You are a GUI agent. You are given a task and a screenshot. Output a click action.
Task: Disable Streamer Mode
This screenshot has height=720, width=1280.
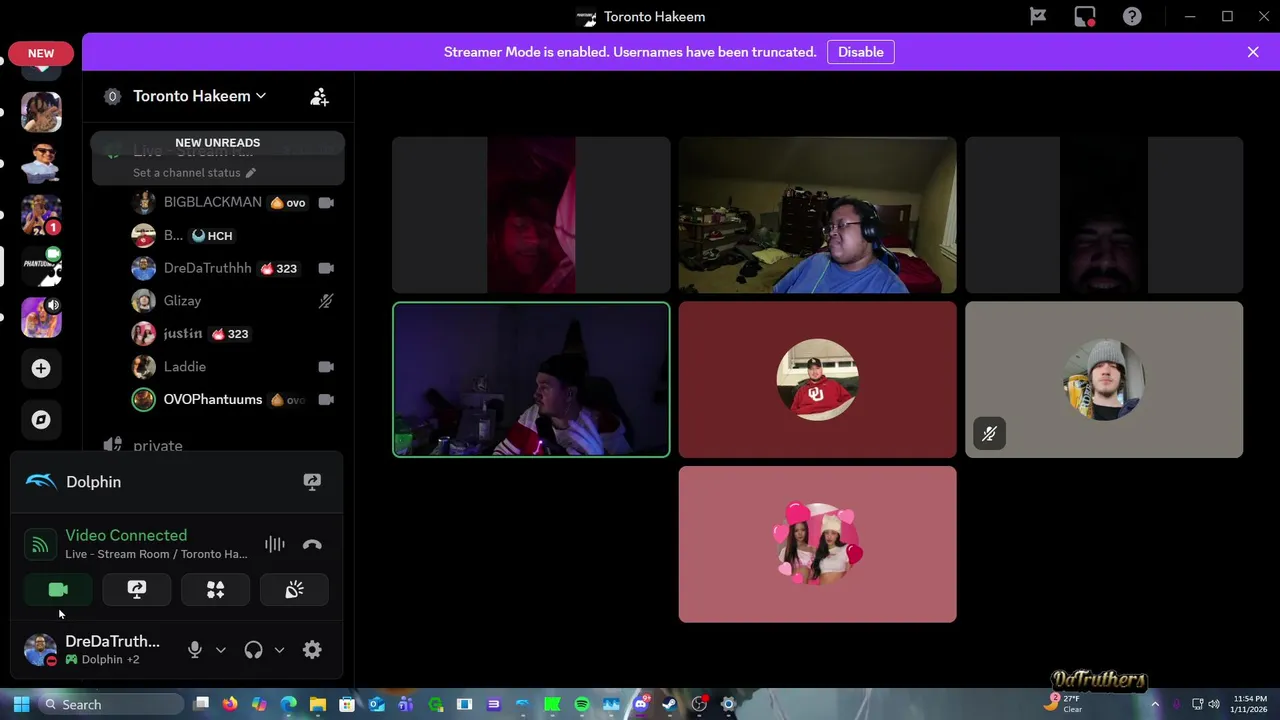pos(861,52)
